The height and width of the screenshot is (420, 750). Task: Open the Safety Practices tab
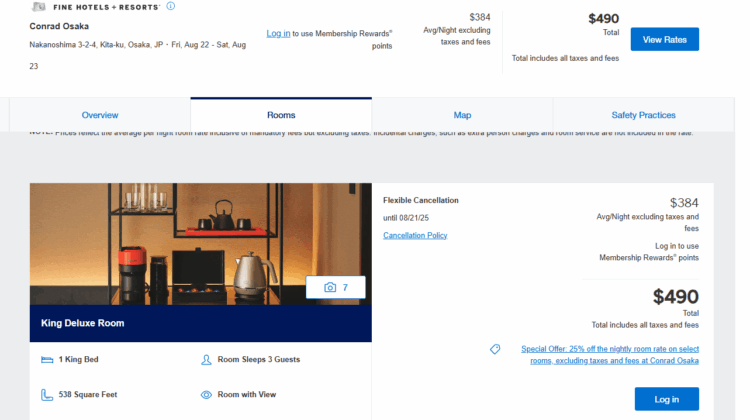click(x=643, y=115)
